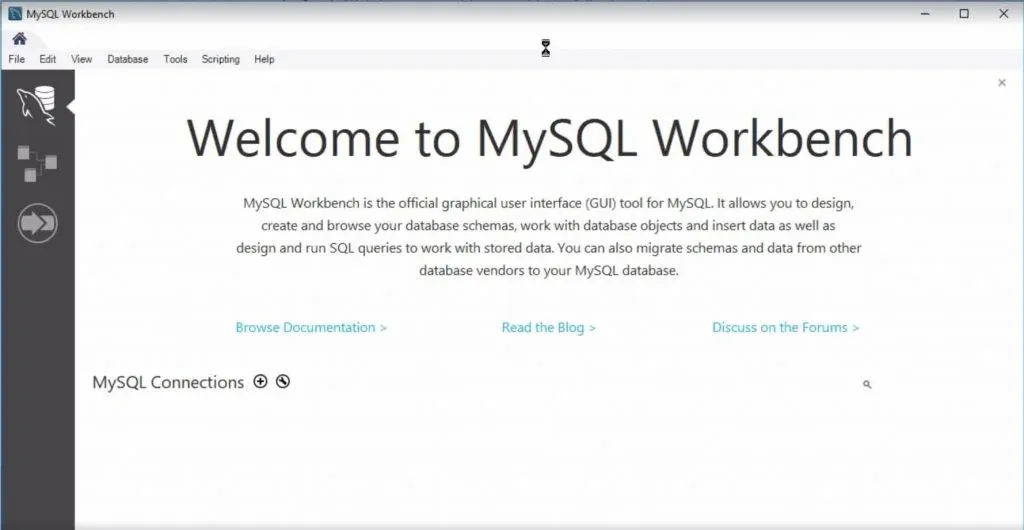
Task: Add a new MySQL connection plus icon
Action: (x=261, y=381)
